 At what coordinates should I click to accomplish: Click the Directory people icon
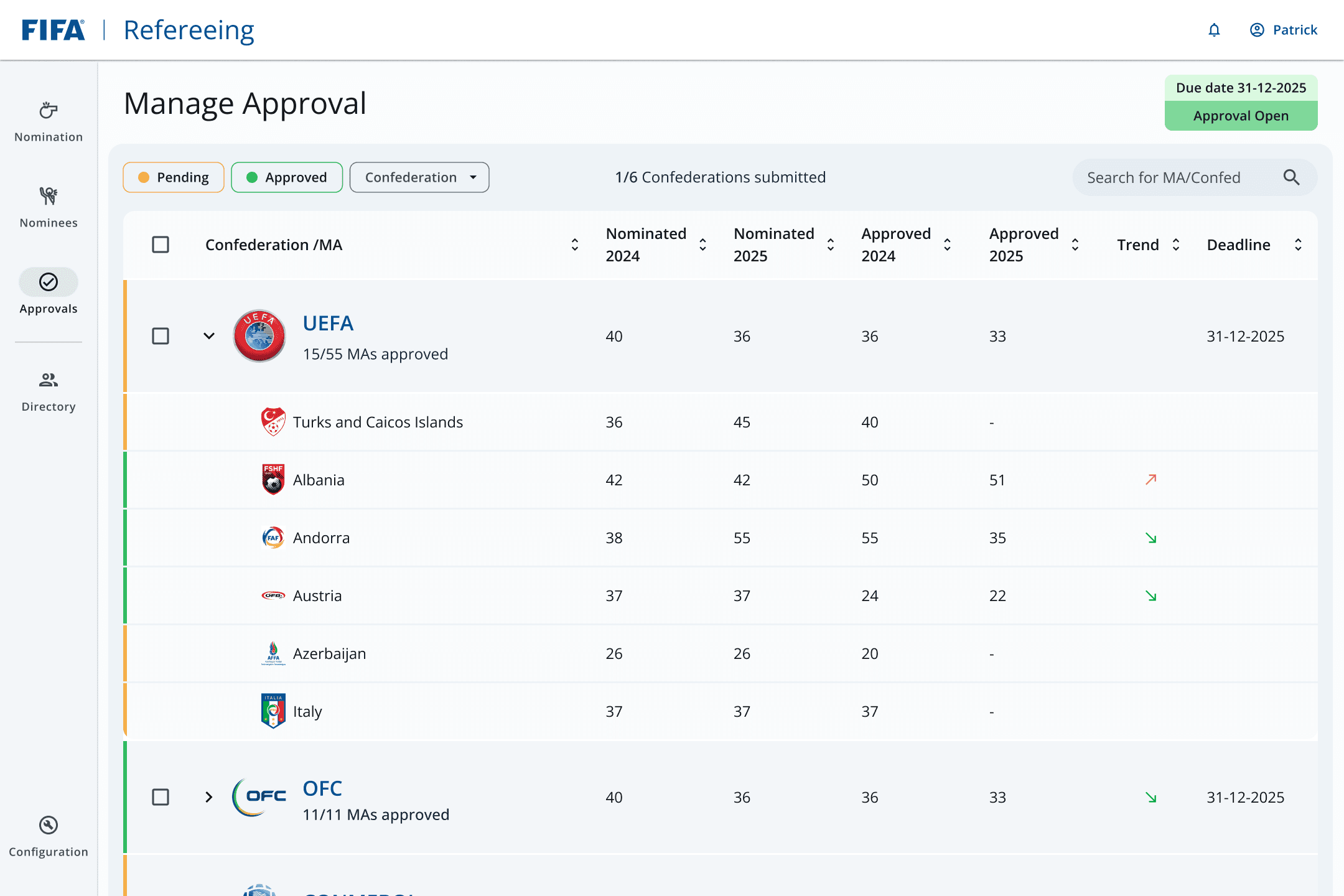(x=49, y=380)
